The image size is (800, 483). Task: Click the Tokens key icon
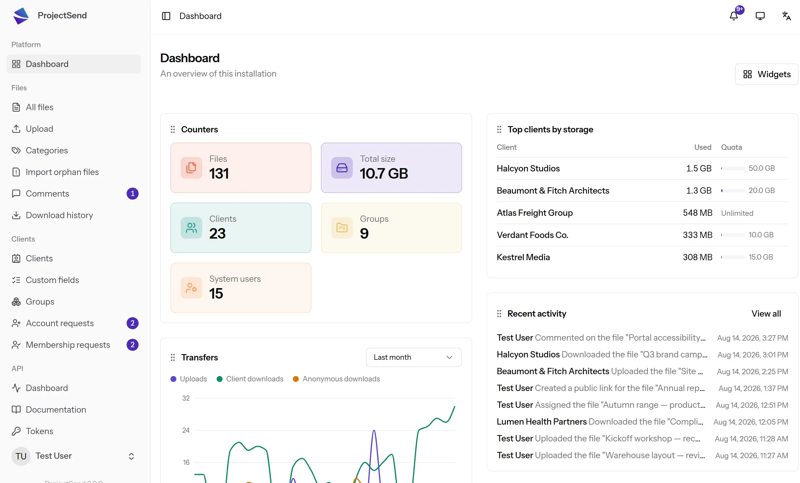16,431
